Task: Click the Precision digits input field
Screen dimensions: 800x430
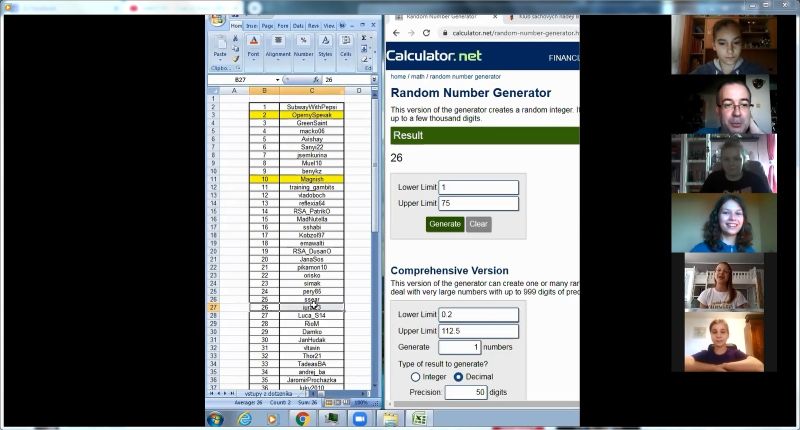Action: click(465, 393)
